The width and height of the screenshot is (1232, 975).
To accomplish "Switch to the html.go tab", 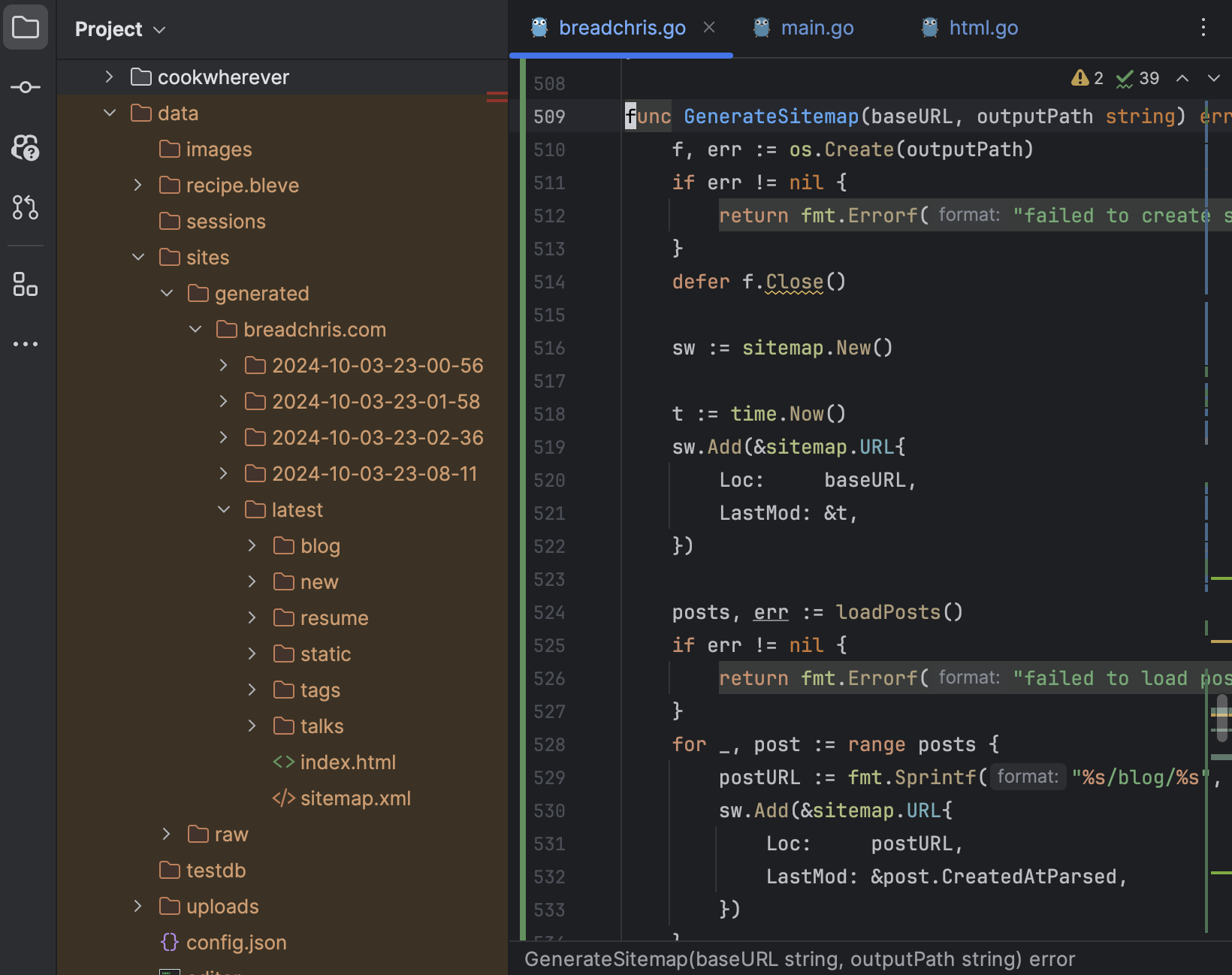I will (969, 28).
